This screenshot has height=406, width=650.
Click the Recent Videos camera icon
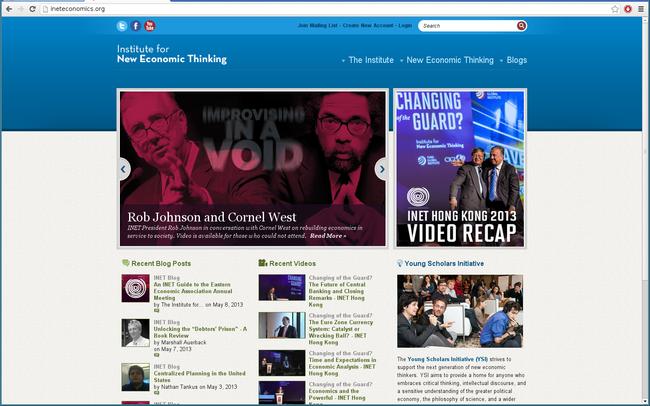click(263, 263)
